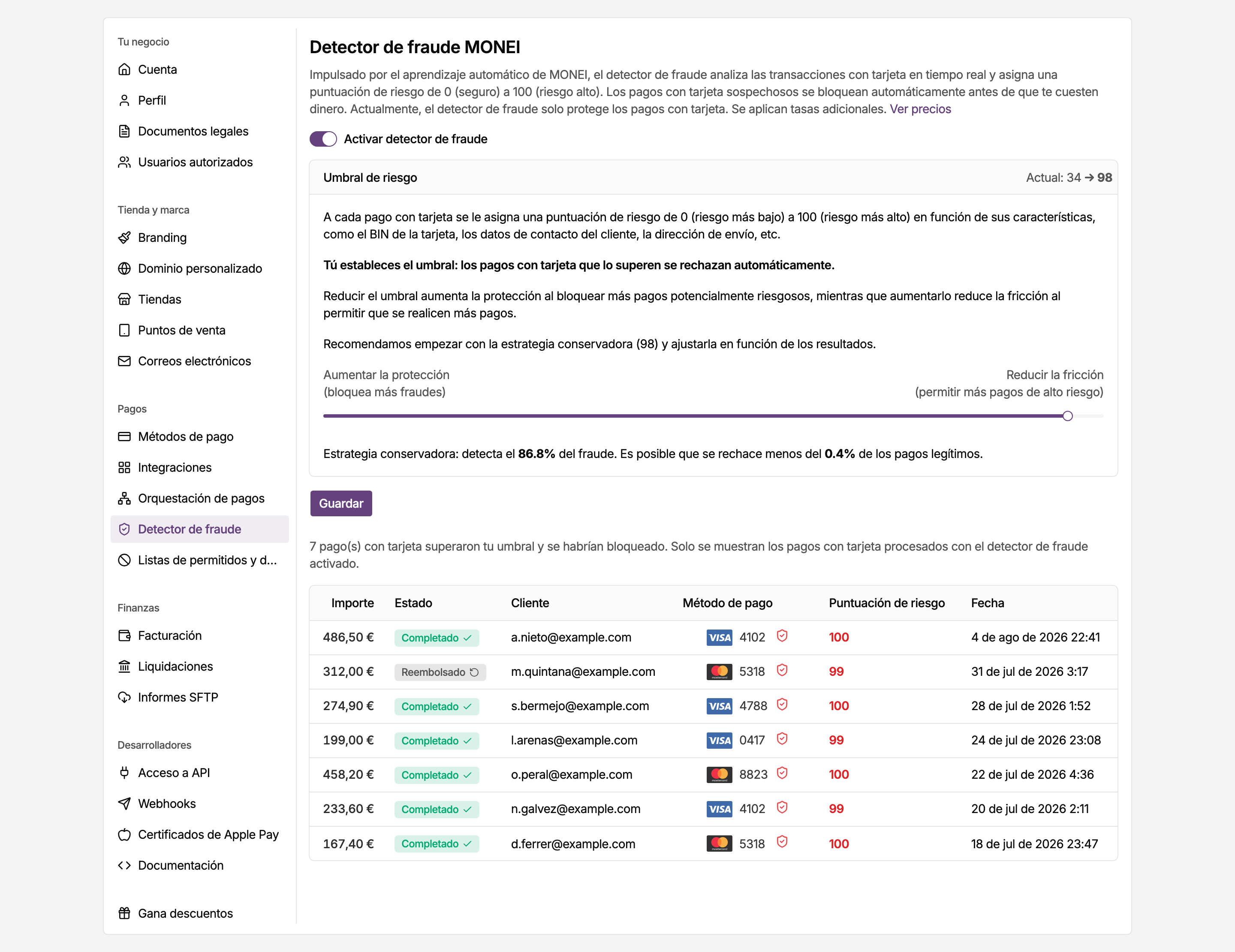Click Completado badge for l.arenas@example.com
The image size is (1235, 952).
coord(437,741)
